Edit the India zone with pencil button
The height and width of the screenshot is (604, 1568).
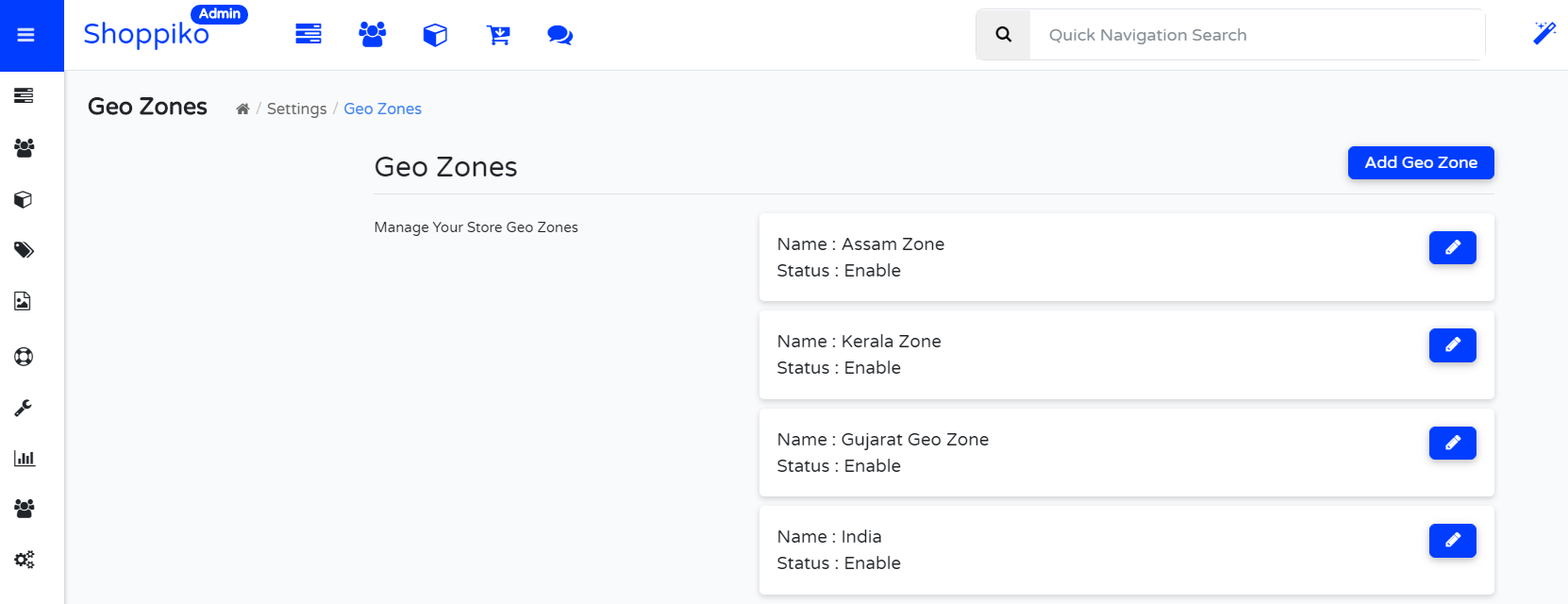(x=1453, y=541)
